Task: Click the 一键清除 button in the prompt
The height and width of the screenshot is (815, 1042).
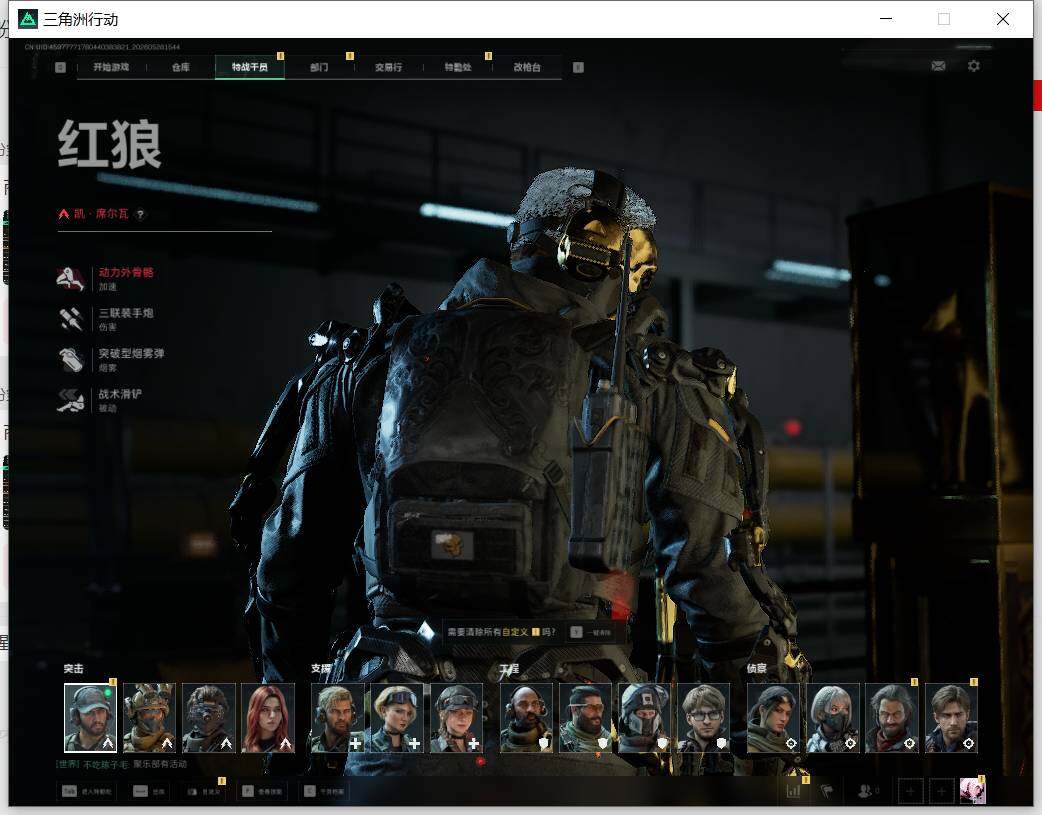Action: point(591,632)
